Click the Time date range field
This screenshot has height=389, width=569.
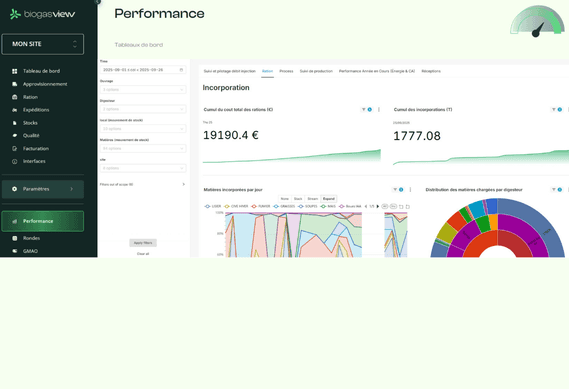[x=143, y=70]
